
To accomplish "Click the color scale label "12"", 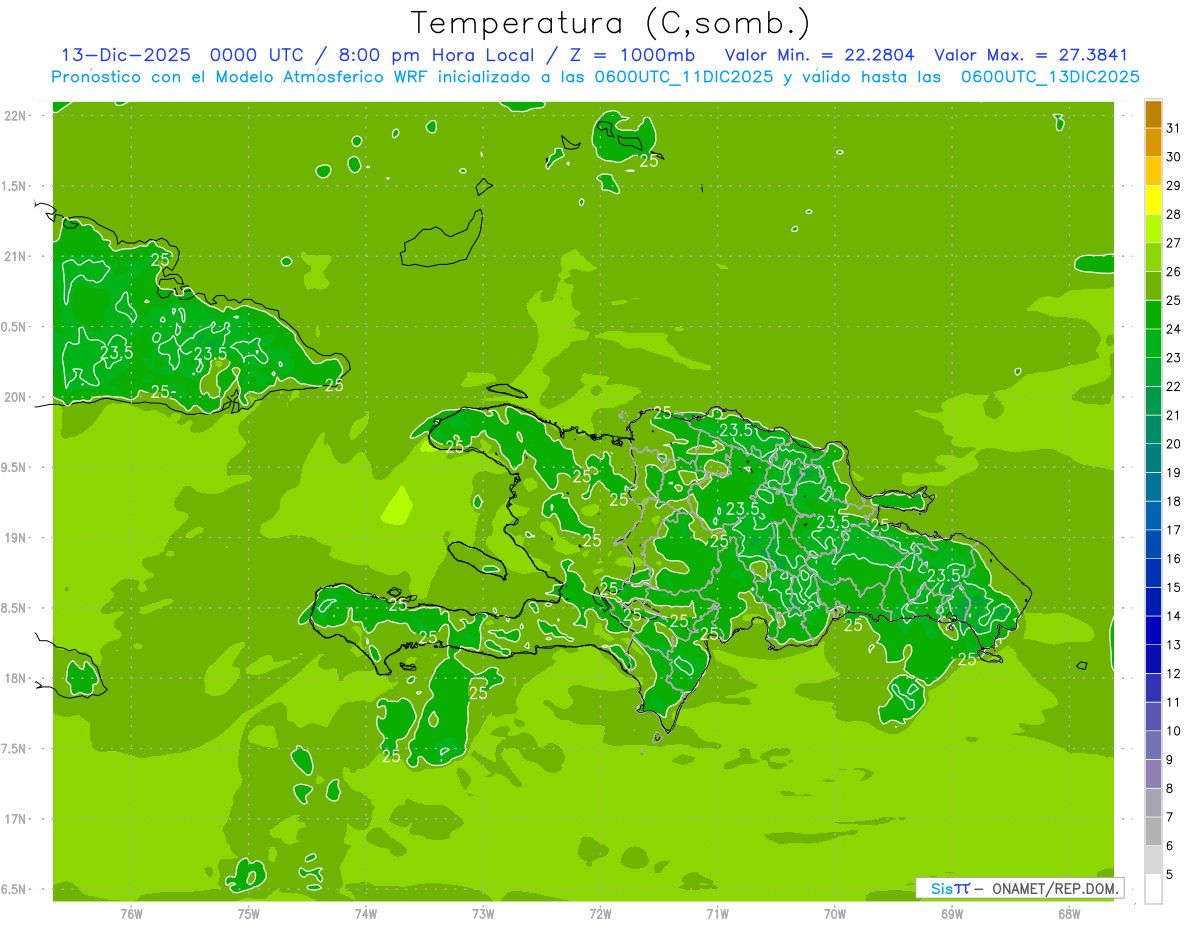I will click(1173, 674).
